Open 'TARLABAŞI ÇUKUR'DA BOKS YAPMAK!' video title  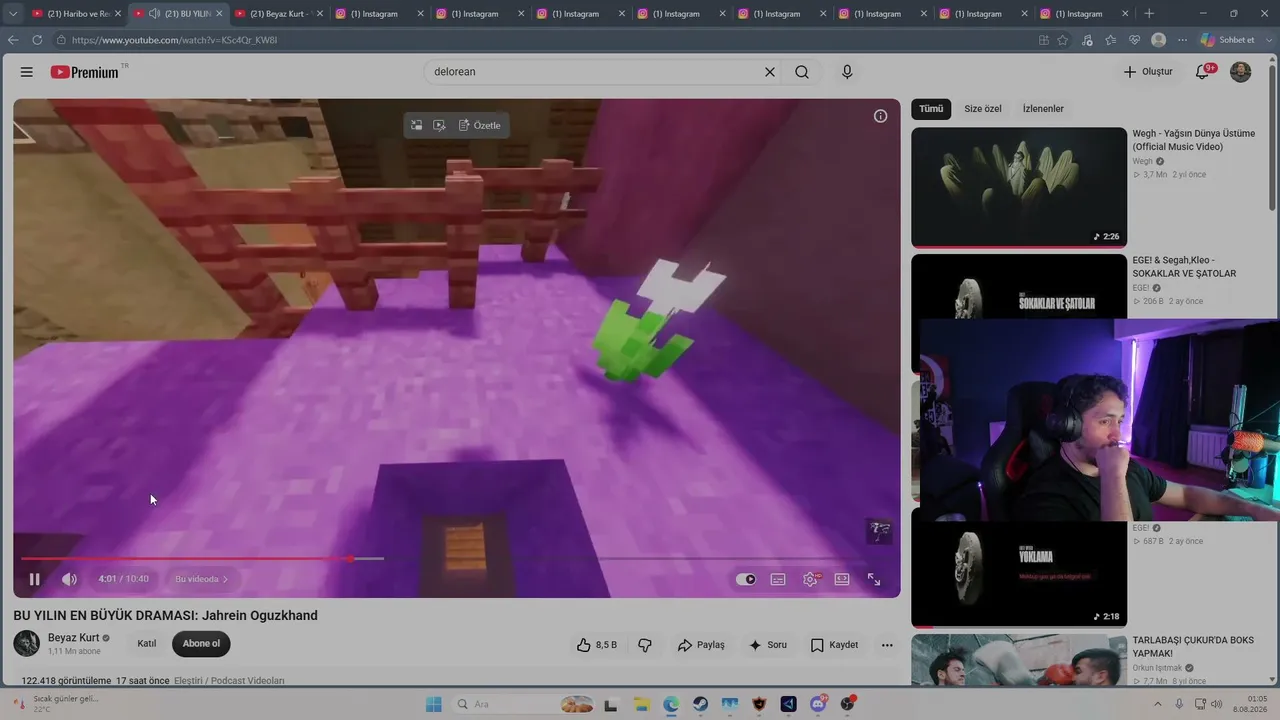[x=1192, y=646]
